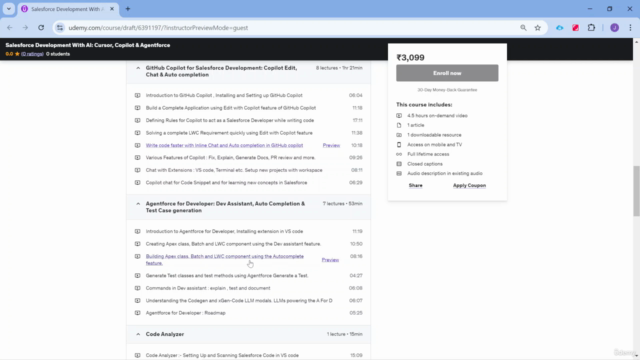Screen dimensions: 640x360
Task: Click video icon beside Generate Test classes lecture
Action: [x=138, y=276]
